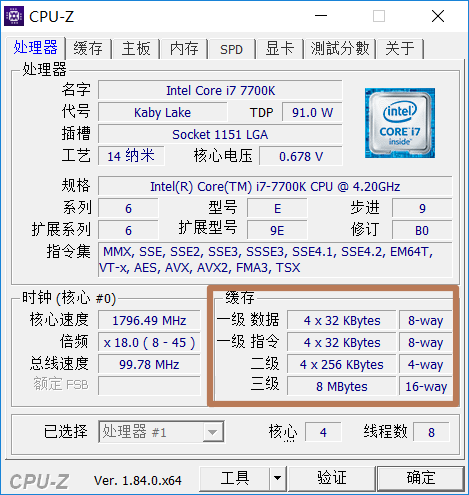Viewport: 469px width, 495px height.
Task: Select the SPD tab
Action: [231, 49]
